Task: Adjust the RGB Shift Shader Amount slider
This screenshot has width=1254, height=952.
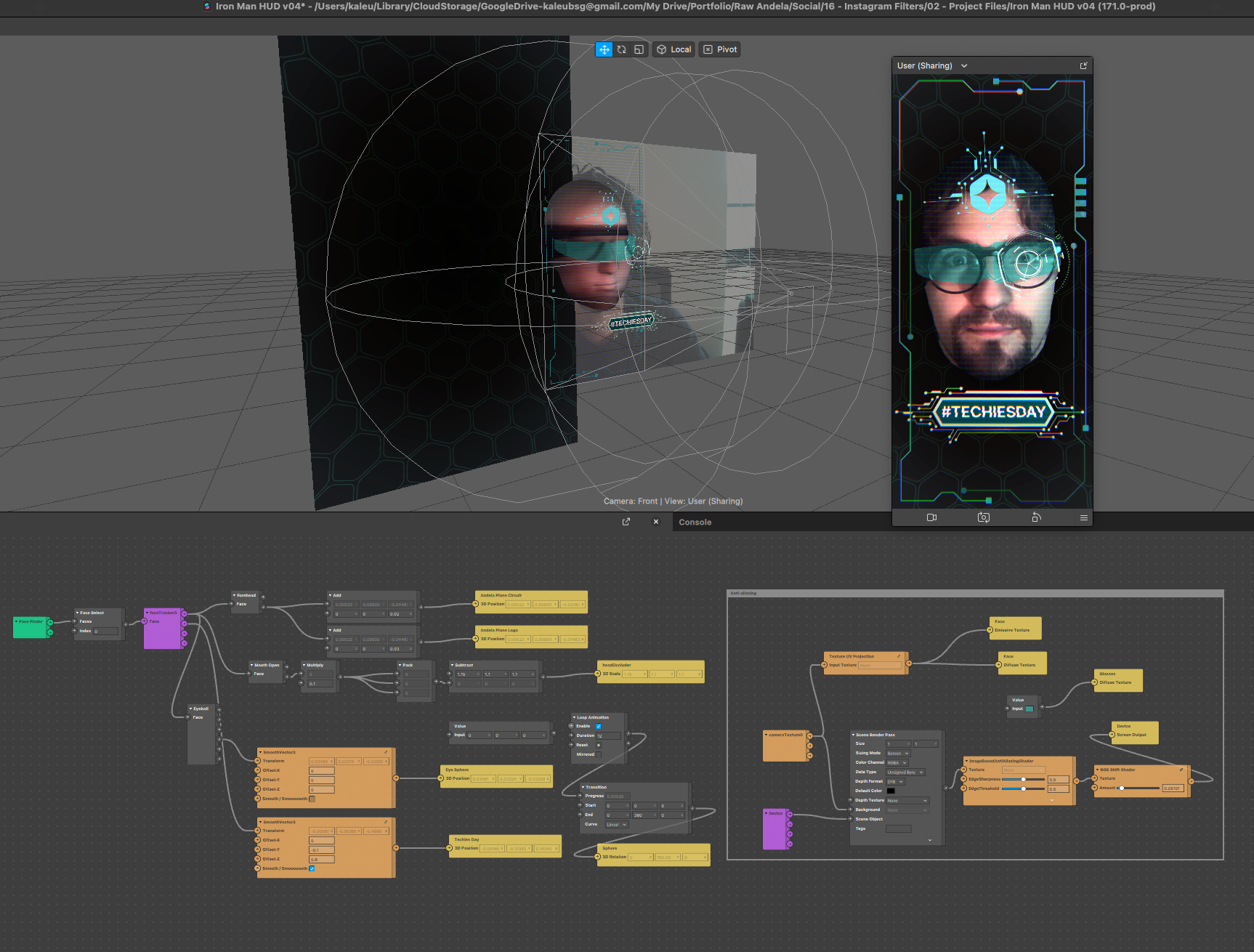Action: (1138, 788)
